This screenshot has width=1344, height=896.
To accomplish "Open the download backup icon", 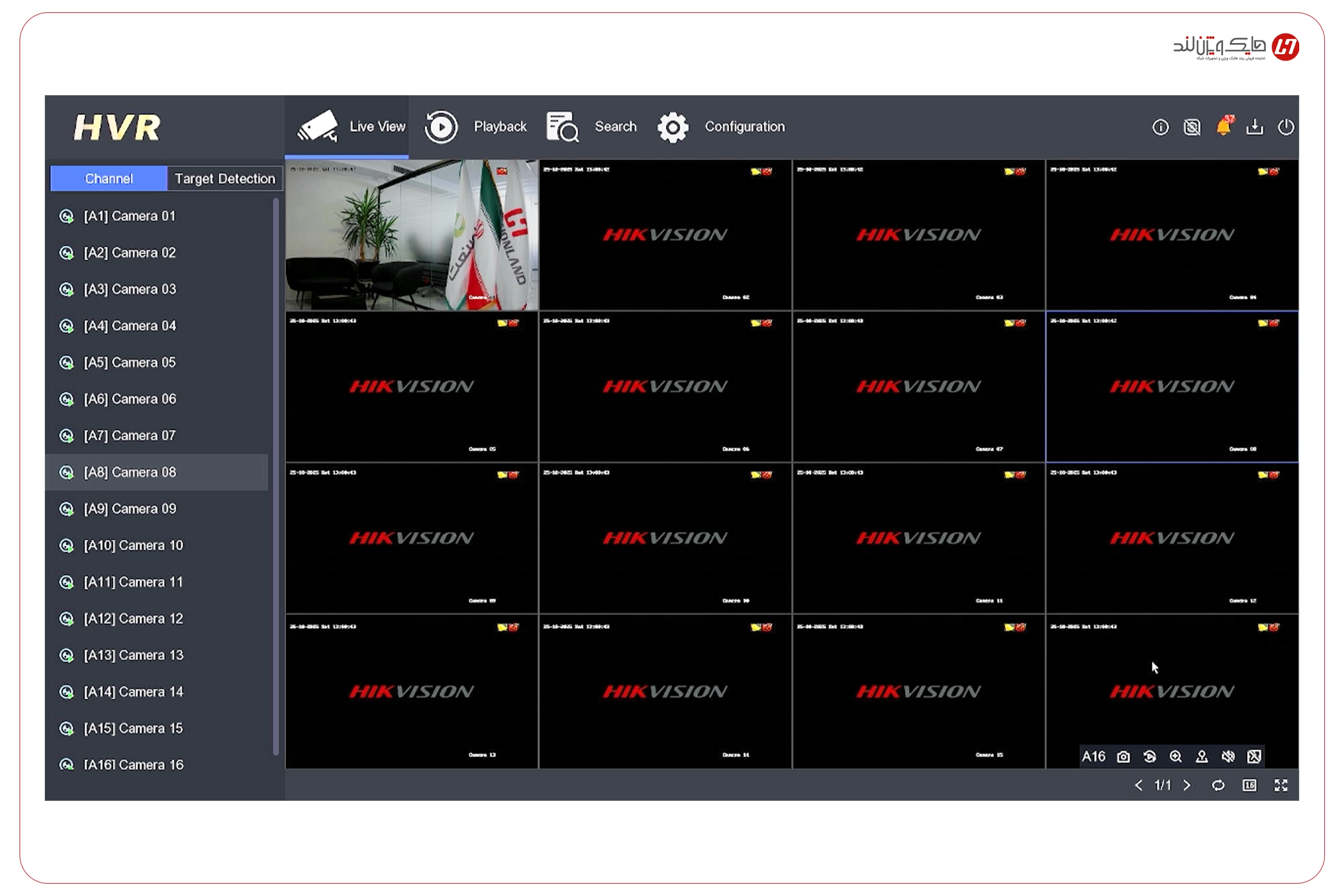I will tap(1255, 127).
